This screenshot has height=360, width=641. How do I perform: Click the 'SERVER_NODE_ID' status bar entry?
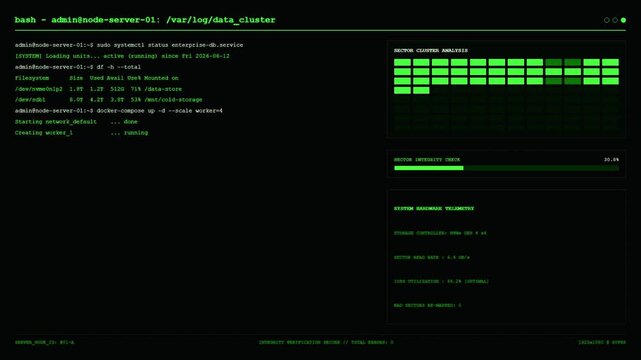45,342
